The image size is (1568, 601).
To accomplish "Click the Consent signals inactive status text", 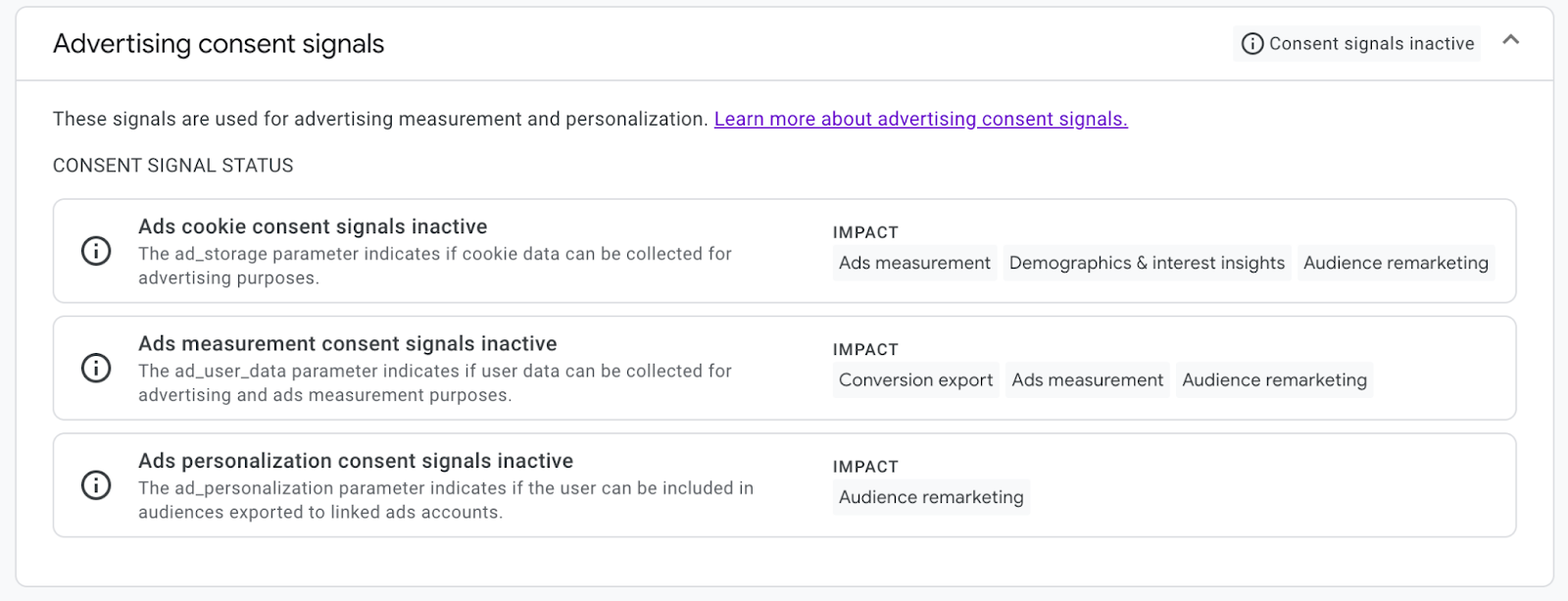I will pyautogui.click(x=1371, y=44).
